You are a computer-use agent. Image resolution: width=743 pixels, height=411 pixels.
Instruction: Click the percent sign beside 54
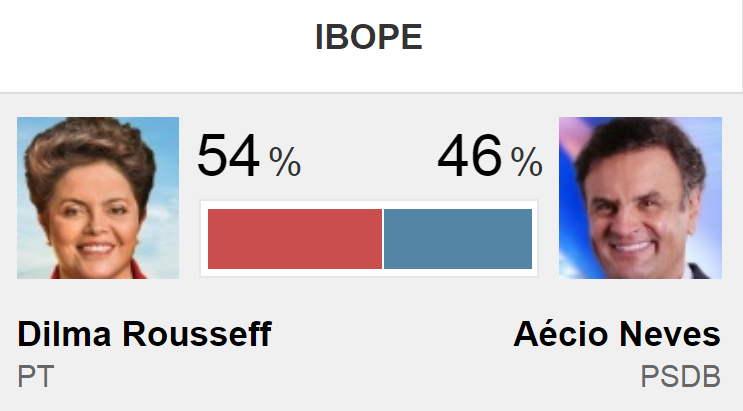coord(285,162)
